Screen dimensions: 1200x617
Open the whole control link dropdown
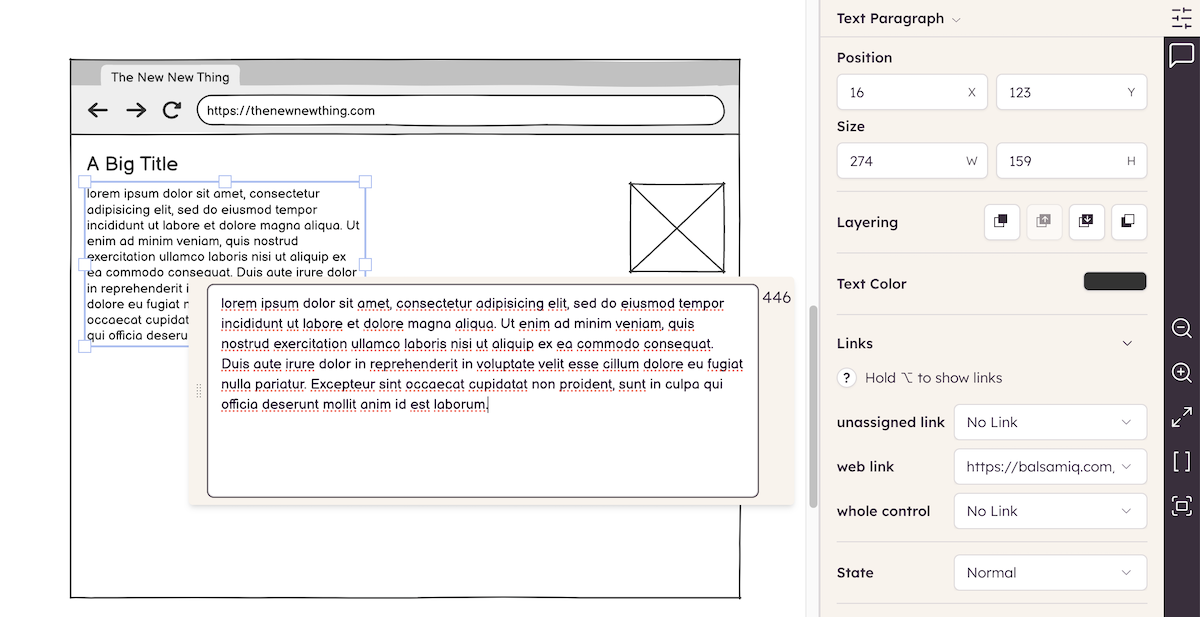coord(1050,511)
